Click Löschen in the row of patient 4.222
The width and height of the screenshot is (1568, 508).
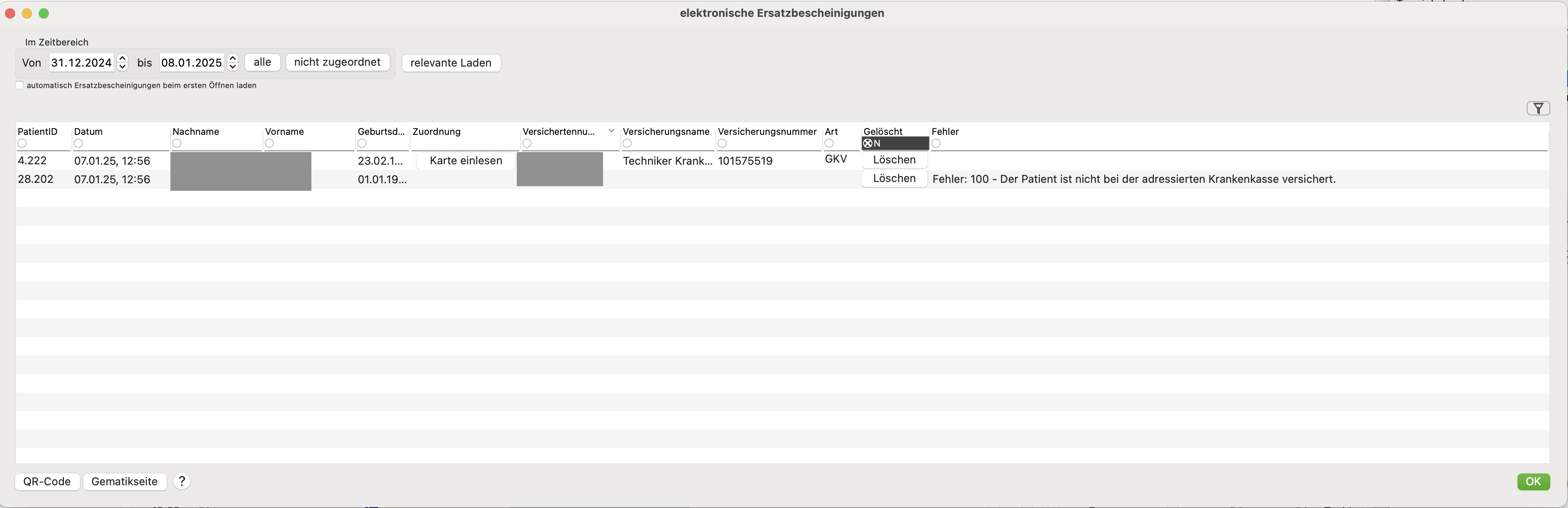pos(894,160)
